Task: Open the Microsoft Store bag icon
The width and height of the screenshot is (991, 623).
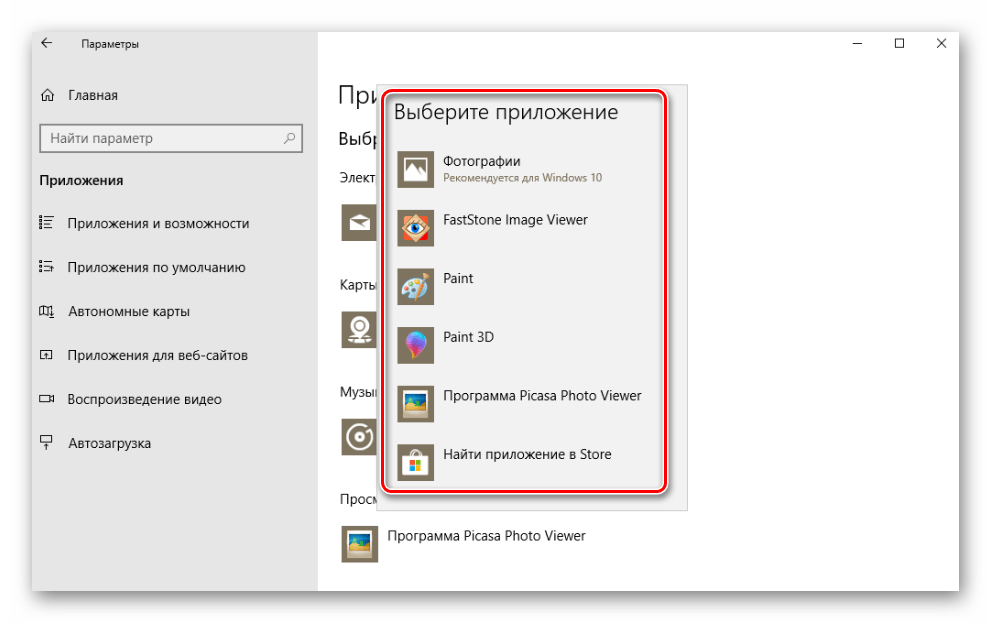Action: point(415,463)
